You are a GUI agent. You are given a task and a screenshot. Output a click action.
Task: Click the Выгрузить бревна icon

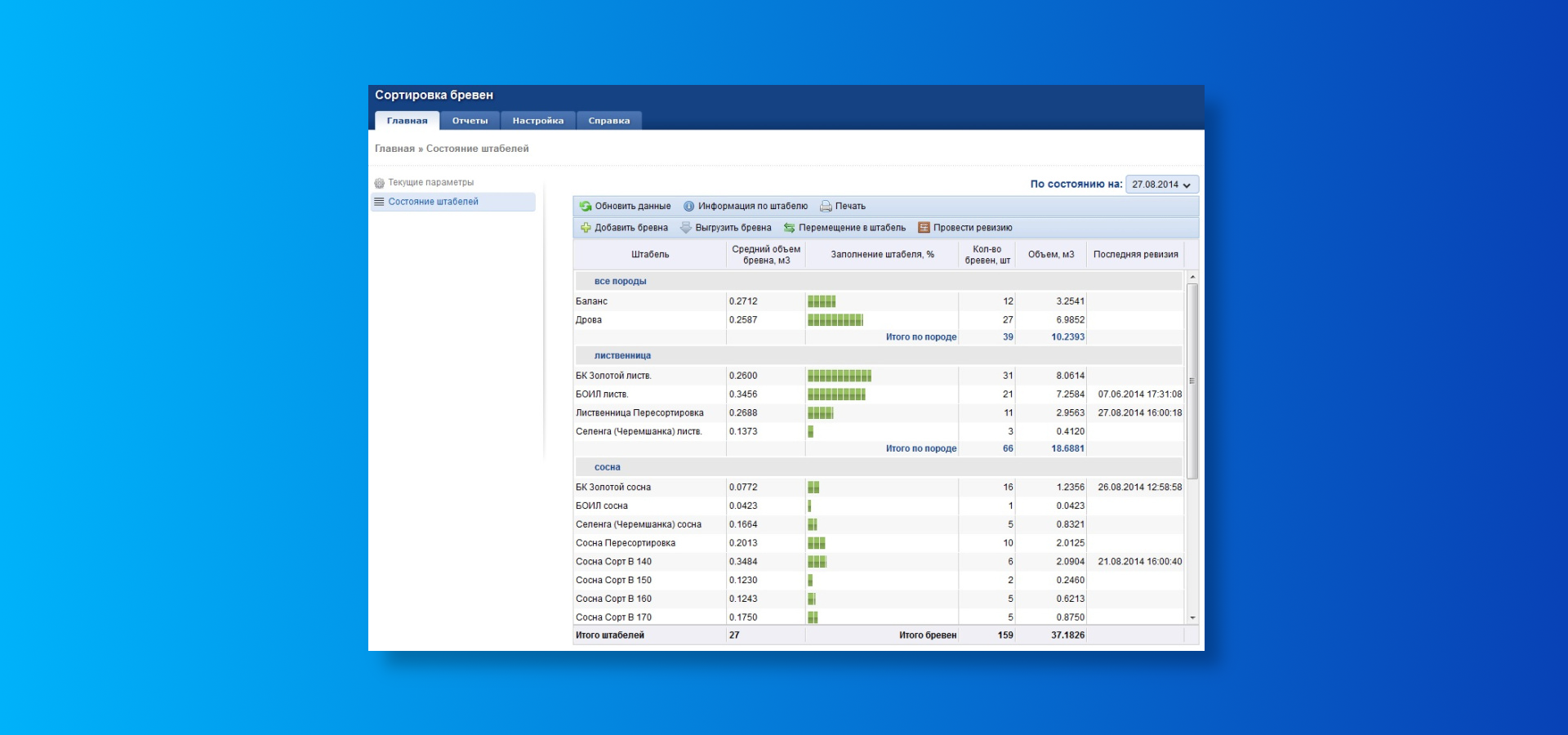685,228
